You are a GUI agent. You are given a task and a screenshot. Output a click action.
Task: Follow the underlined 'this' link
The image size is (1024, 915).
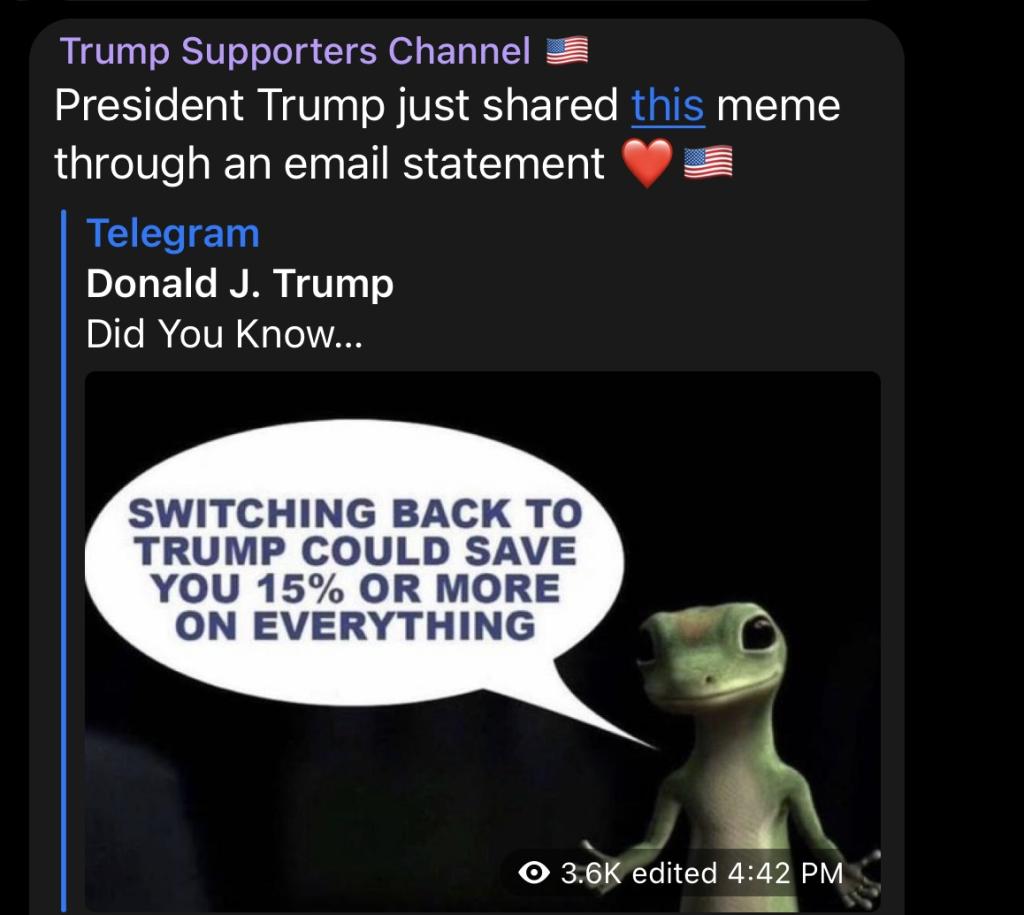(x=667, y=106)
